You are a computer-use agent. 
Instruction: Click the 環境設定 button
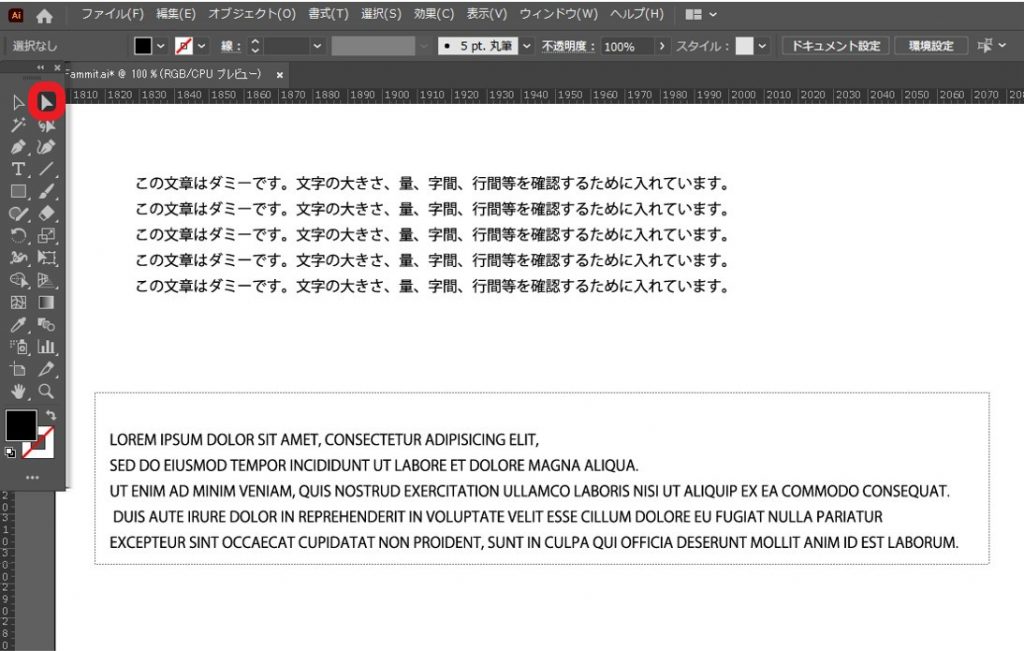(931, 46)
